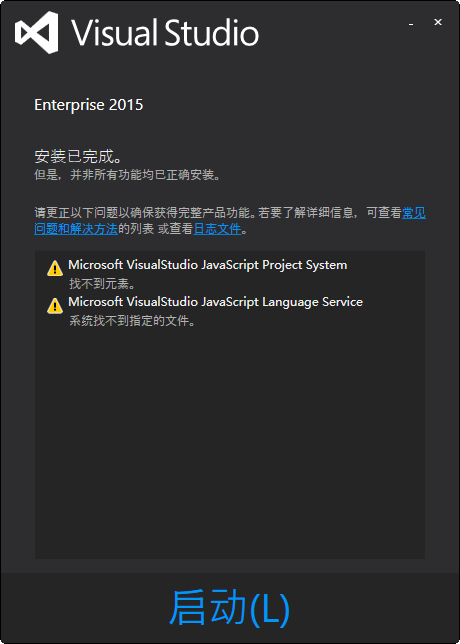Select the JavaScript Project System error entry
460x644 pixels.
click(208, 265)
